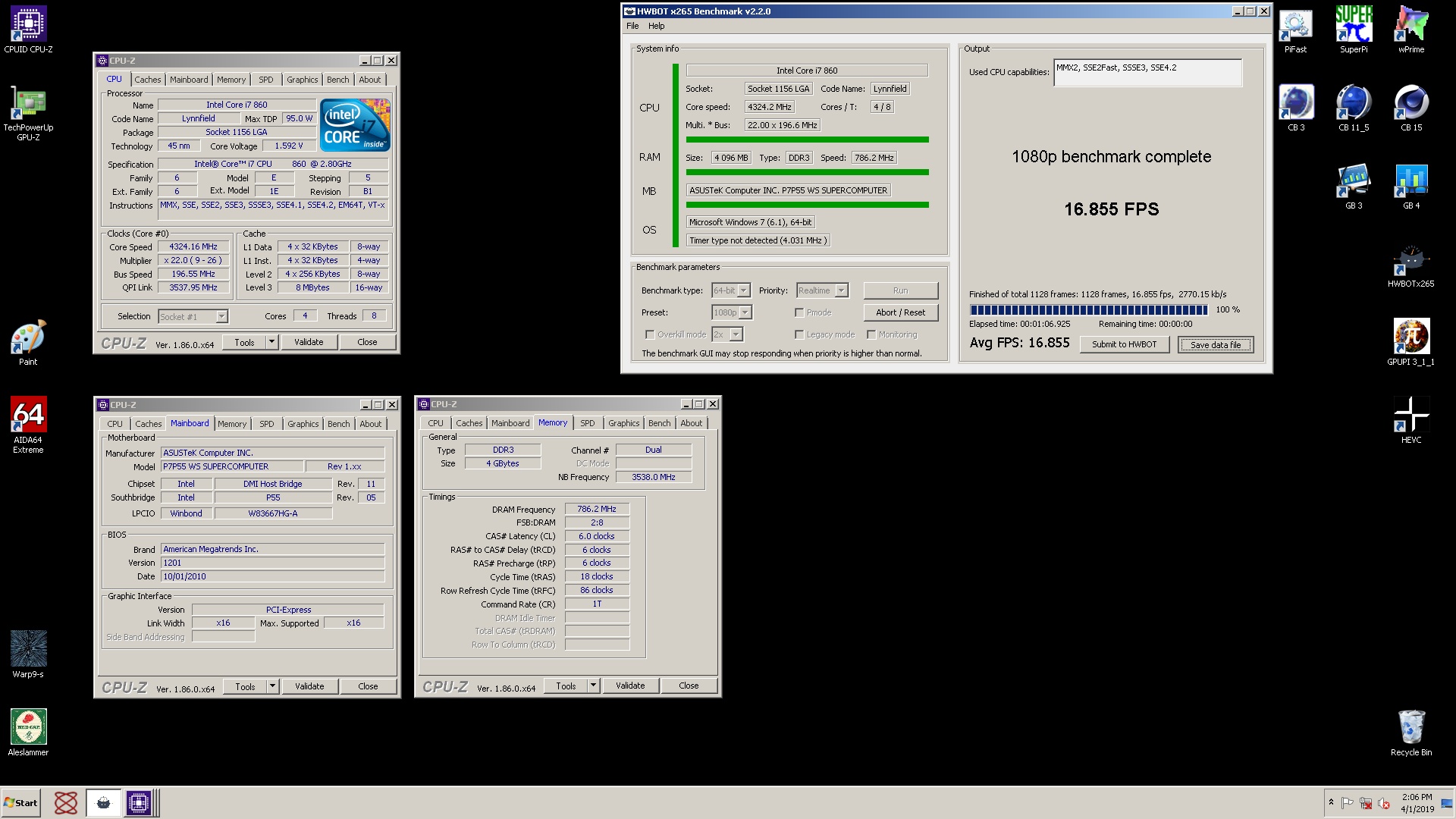This screenshot has width=1456, height=819.
Task: Click Save data file button
Action: point(1216,345)
